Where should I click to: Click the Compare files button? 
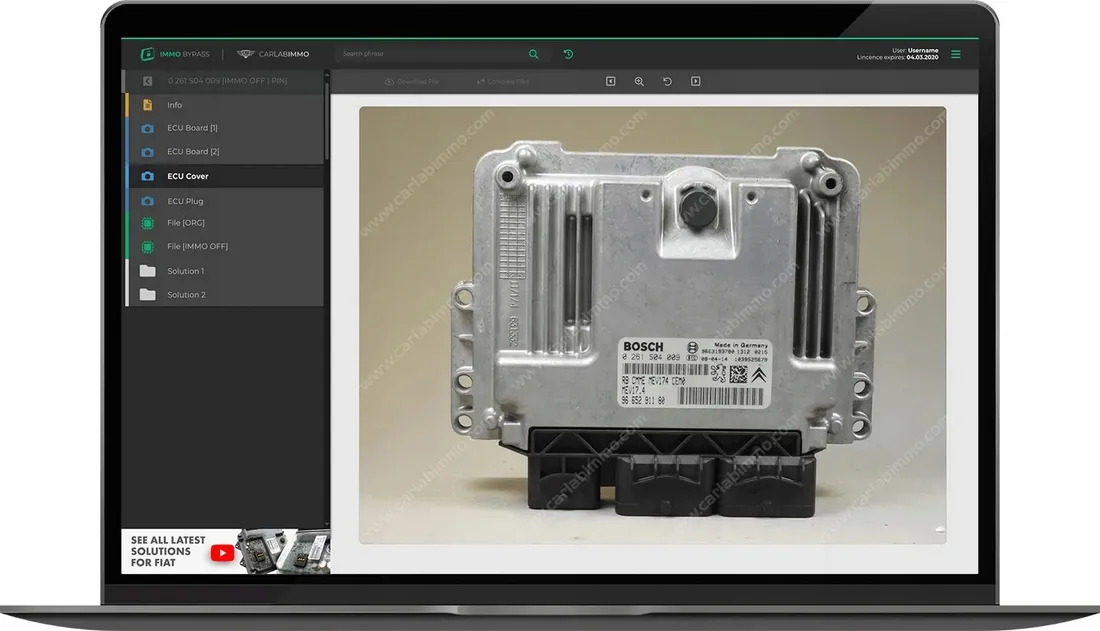503,81
